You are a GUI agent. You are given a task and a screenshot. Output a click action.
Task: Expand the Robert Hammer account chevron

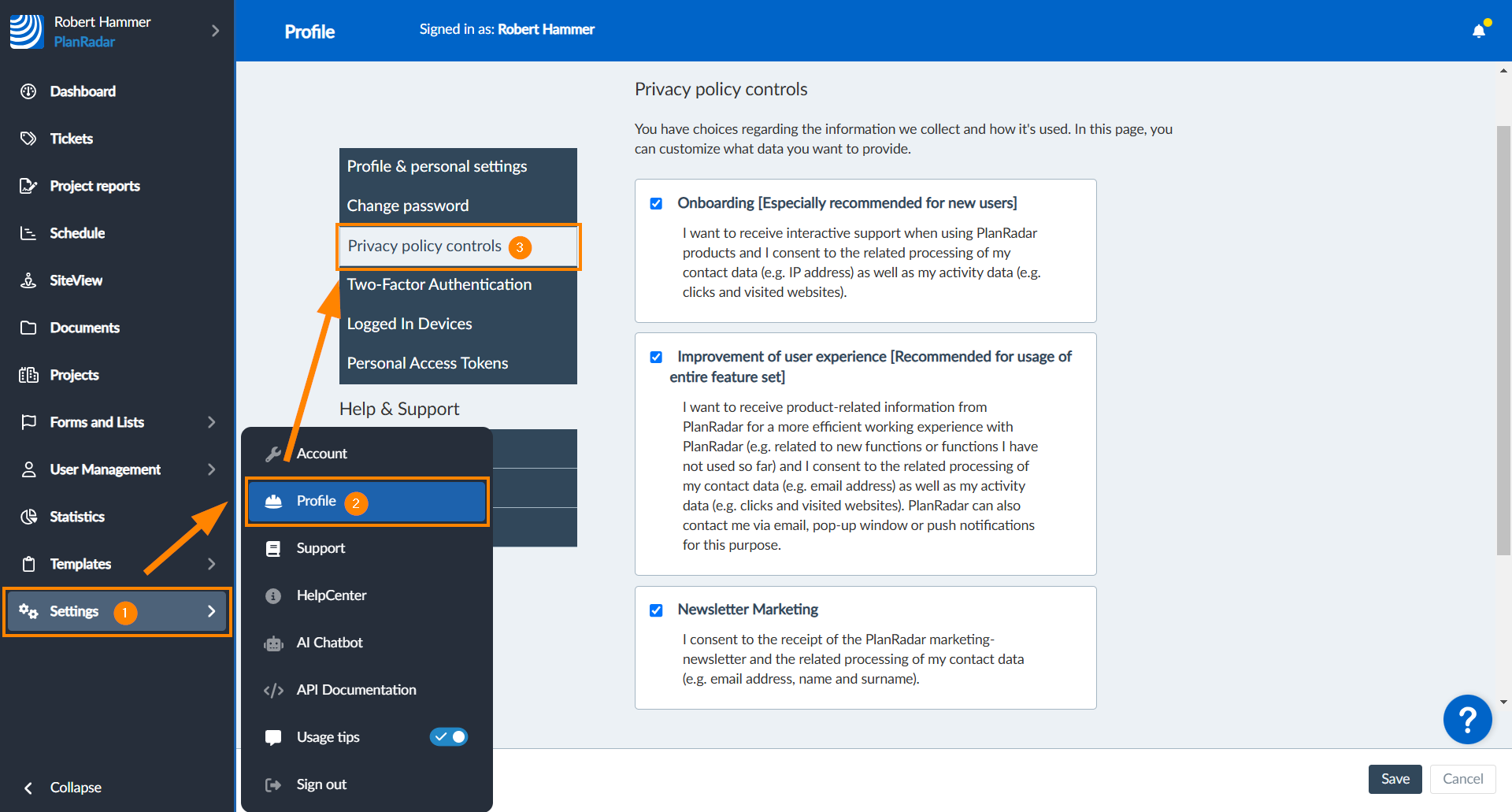[215, 31]
